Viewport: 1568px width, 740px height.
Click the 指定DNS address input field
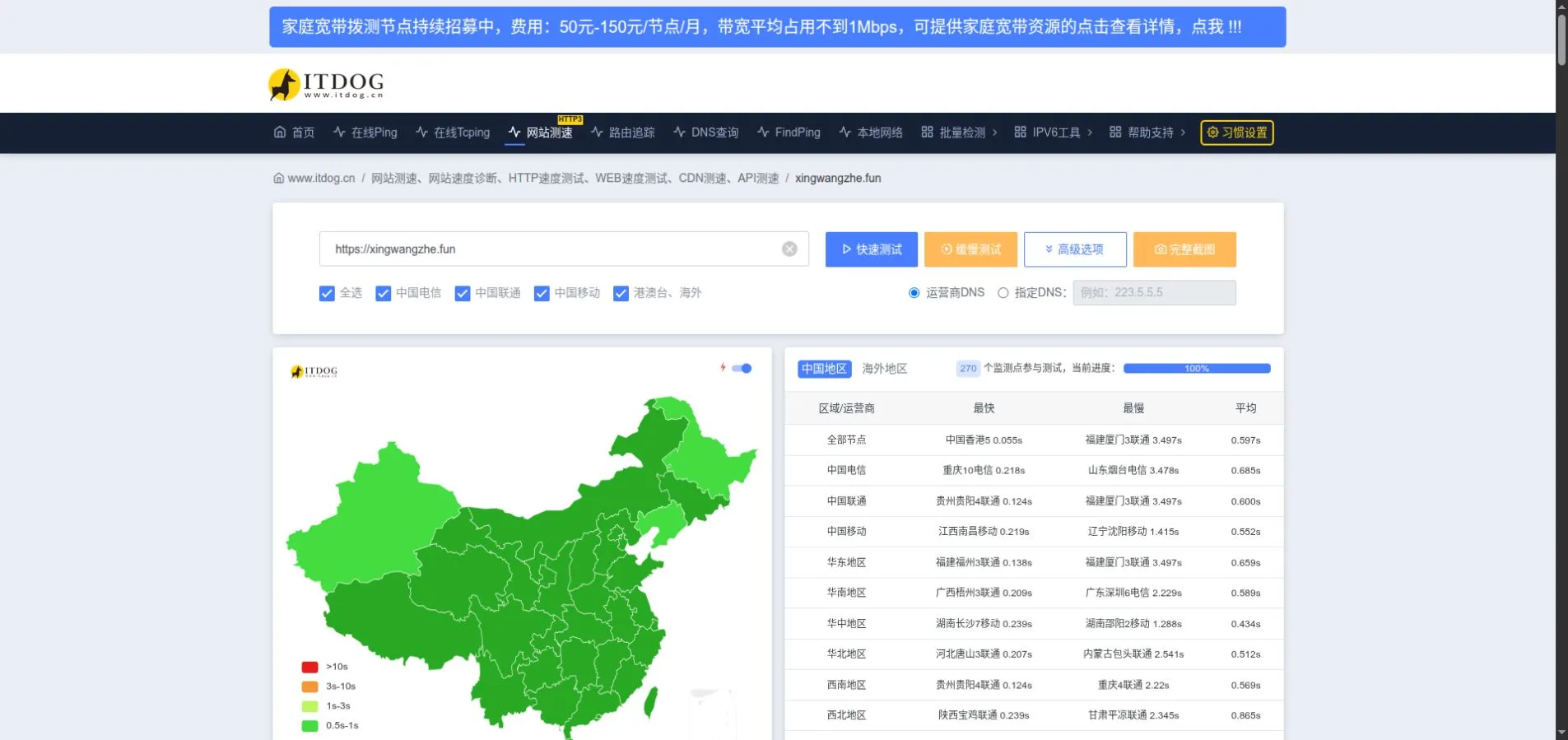(1154, 293)
